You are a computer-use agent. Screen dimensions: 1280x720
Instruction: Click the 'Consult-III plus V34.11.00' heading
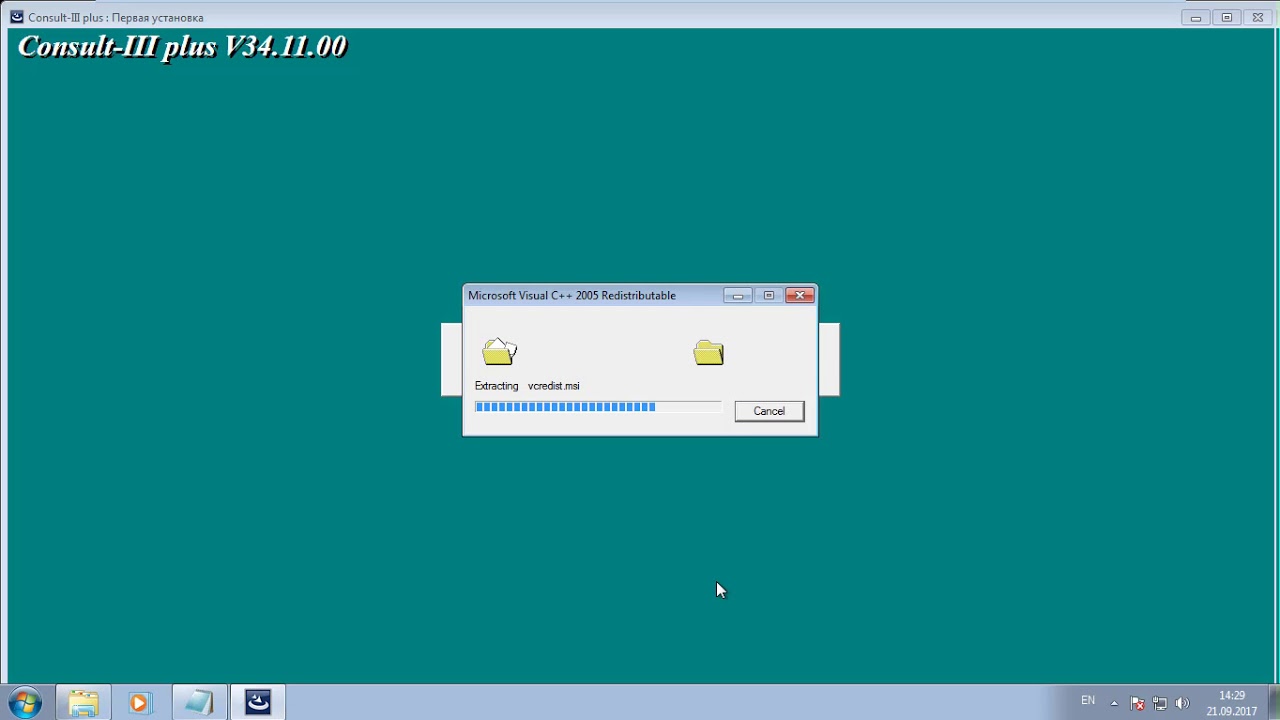pos(182,47)
